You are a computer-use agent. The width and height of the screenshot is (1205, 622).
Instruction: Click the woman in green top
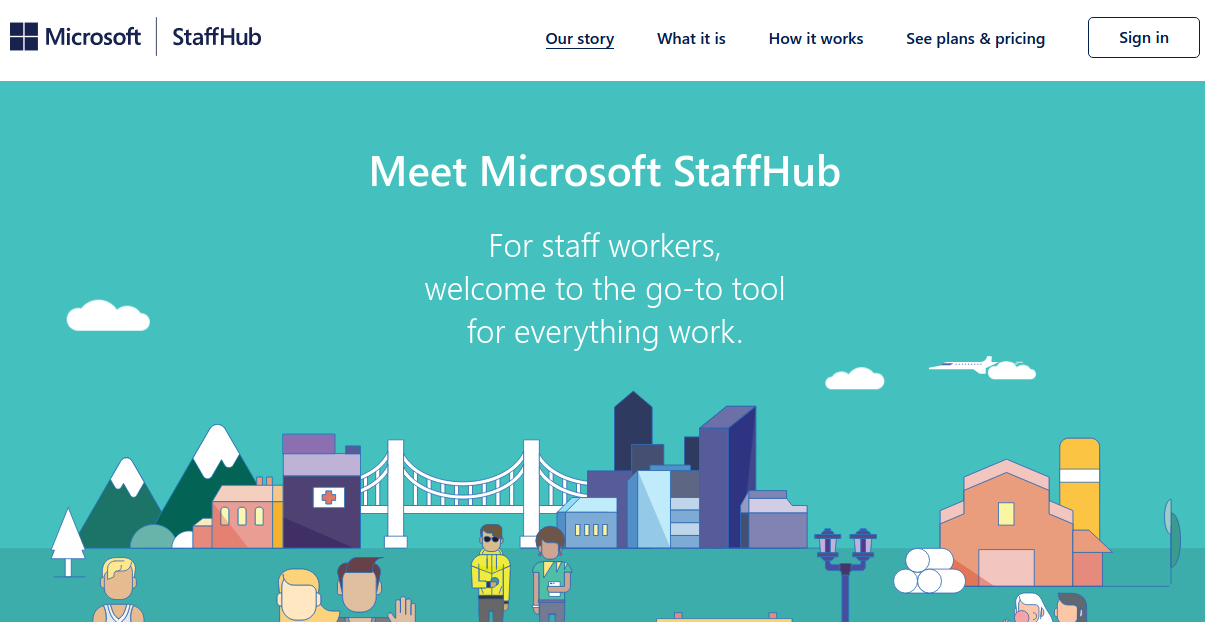550,575
